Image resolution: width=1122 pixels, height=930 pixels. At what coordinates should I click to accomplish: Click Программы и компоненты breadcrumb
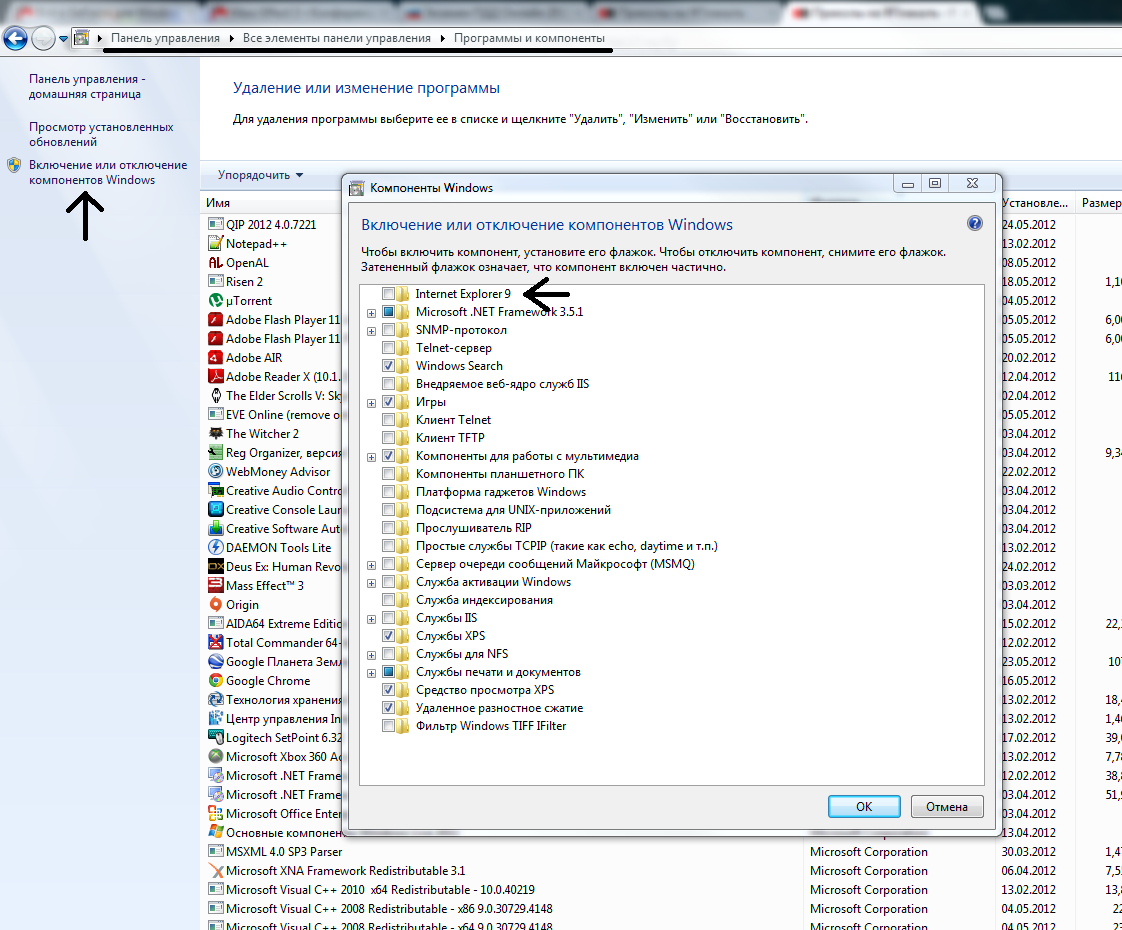tap(529, 38)
